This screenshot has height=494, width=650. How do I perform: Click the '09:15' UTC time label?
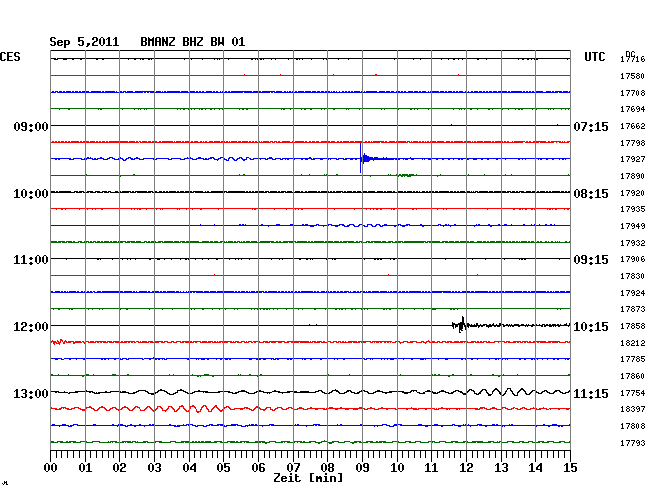coord(591,260)
